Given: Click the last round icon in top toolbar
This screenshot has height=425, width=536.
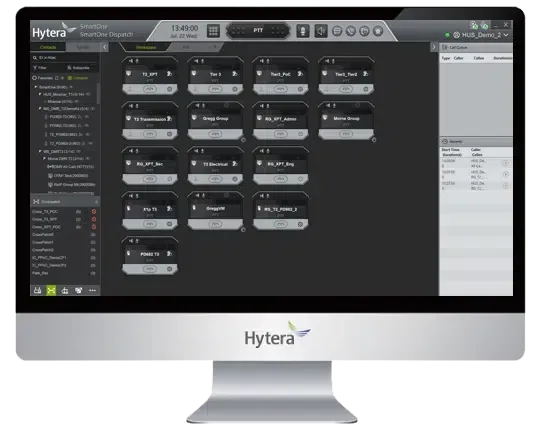Looking at the screenshot, I should click(378, 31).
